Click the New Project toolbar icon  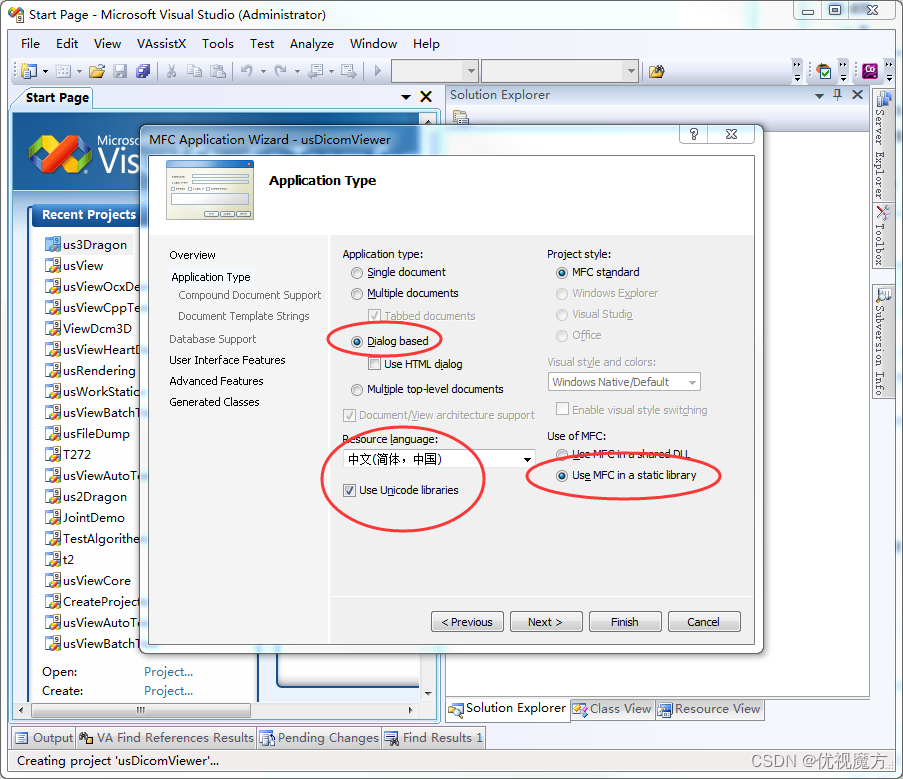pos(29,71)
